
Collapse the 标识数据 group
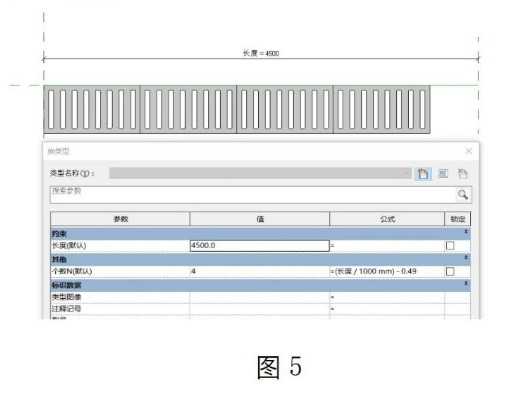tap(466, 284)
